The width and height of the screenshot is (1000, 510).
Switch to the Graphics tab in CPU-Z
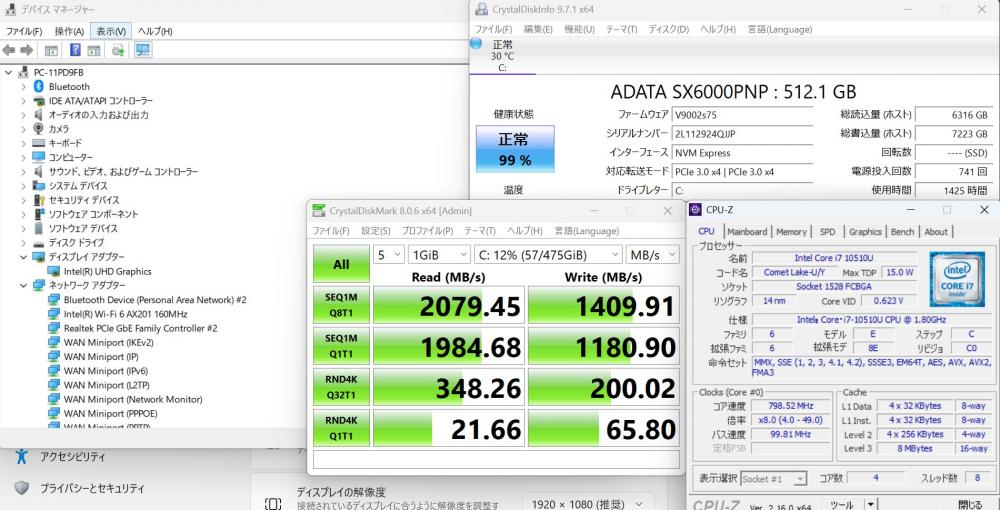tap(865, 232)
